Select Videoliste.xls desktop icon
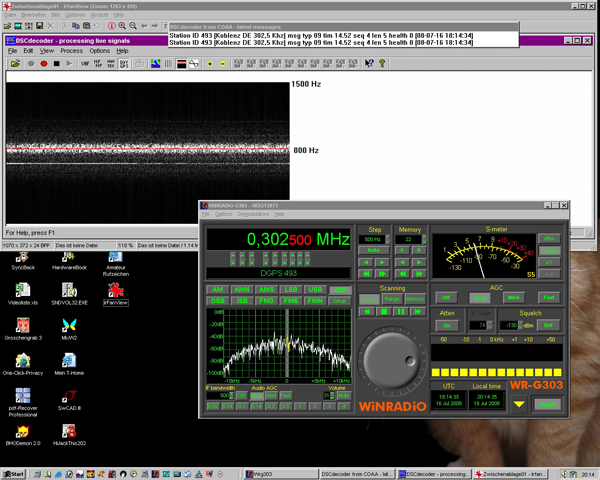600x480 pixels. (23, 294)
